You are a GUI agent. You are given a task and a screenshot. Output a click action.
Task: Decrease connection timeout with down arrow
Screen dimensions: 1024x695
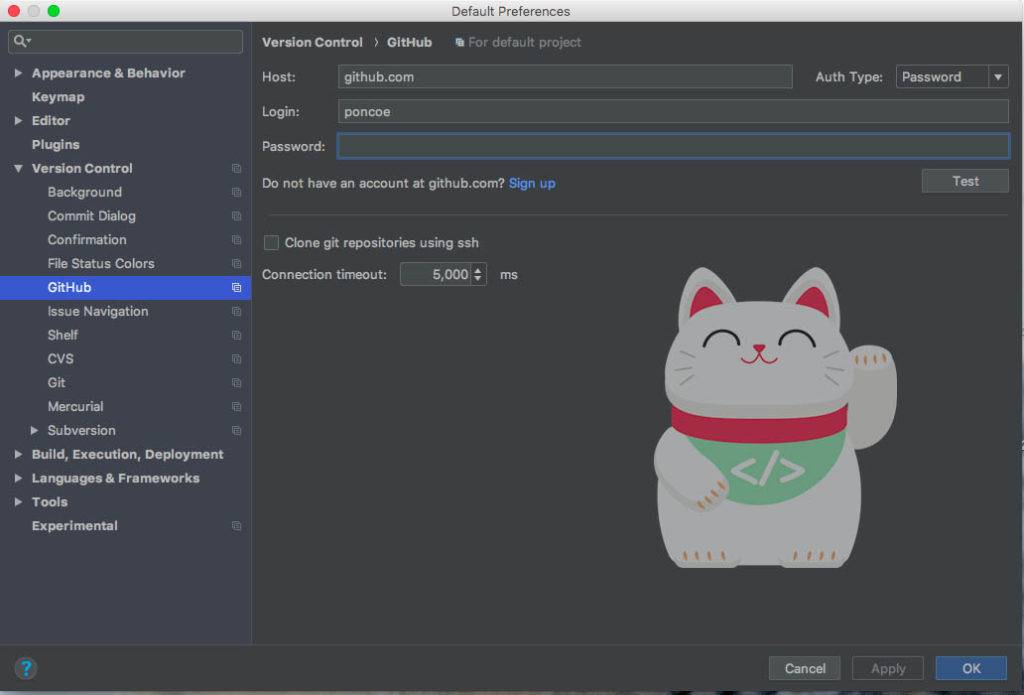point(478,279)
